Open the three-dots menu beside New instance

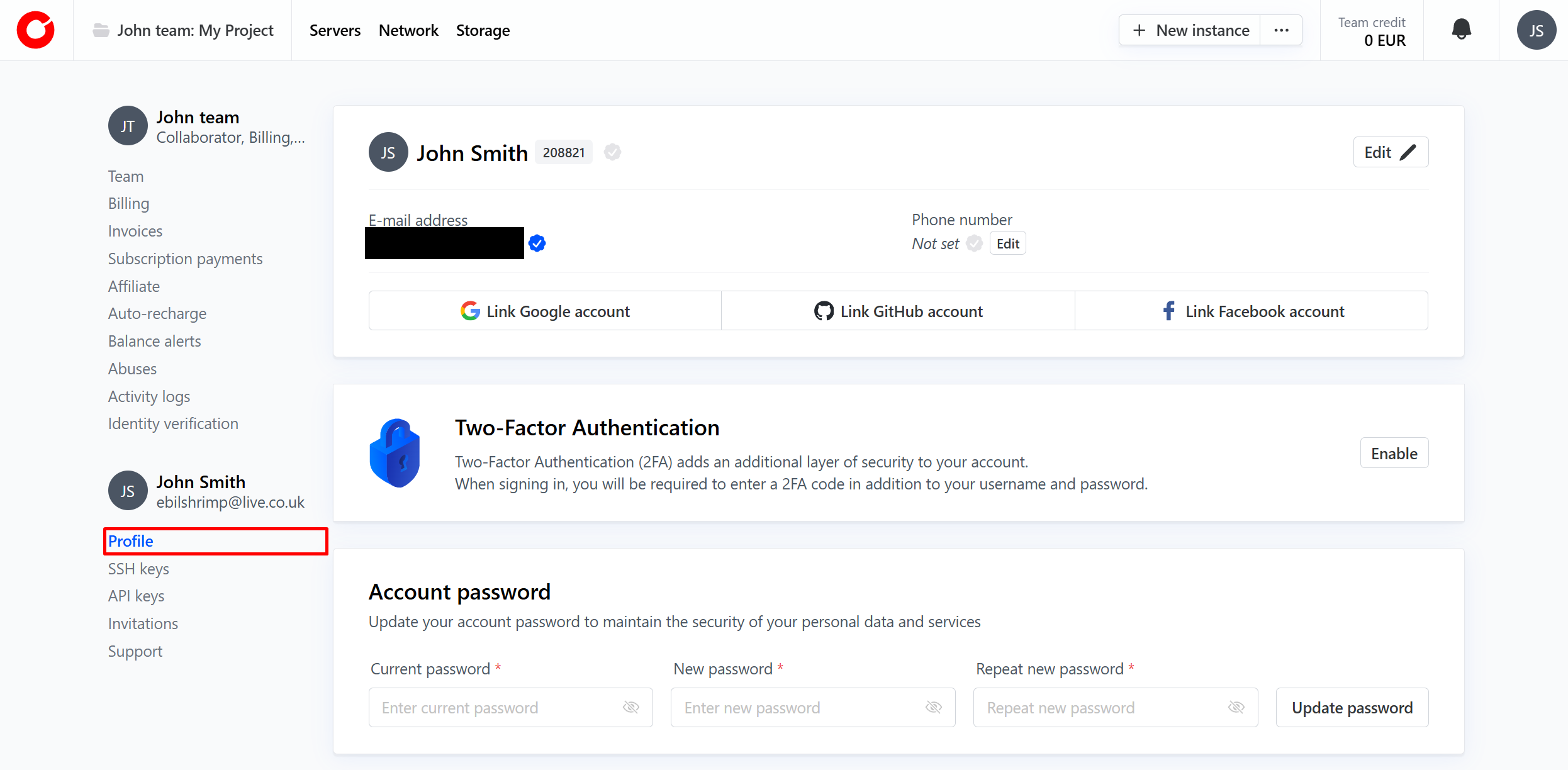point(1281,30)
